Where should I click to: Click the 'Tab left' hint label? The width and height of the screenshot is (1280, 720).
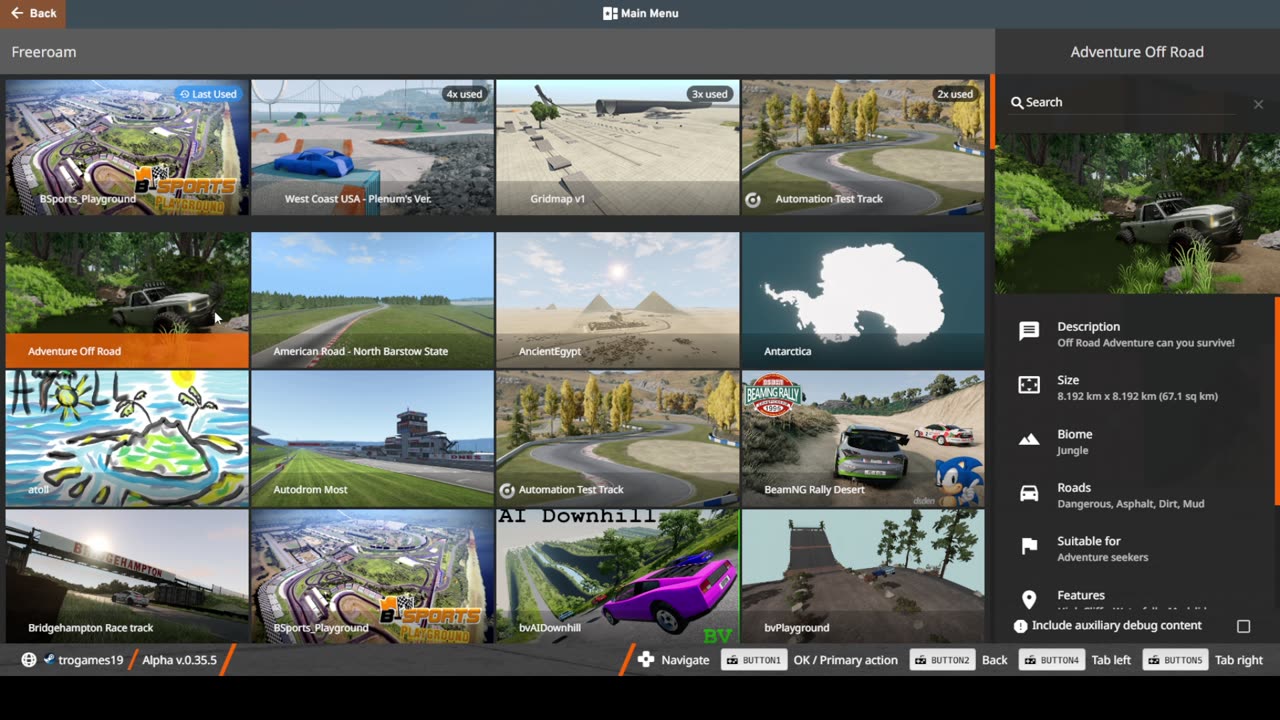tap(1111, 660)
